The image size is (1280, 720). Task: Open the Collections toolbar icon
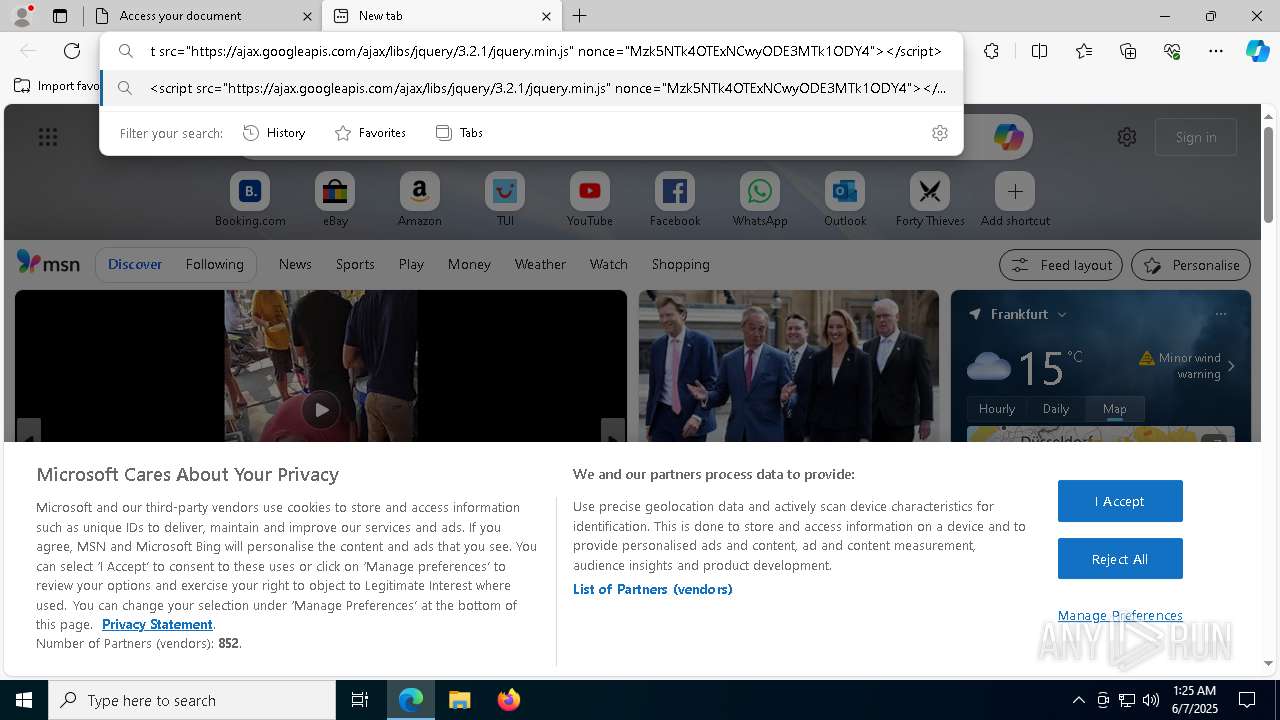pyautogui.click(x=1128, y=51)
